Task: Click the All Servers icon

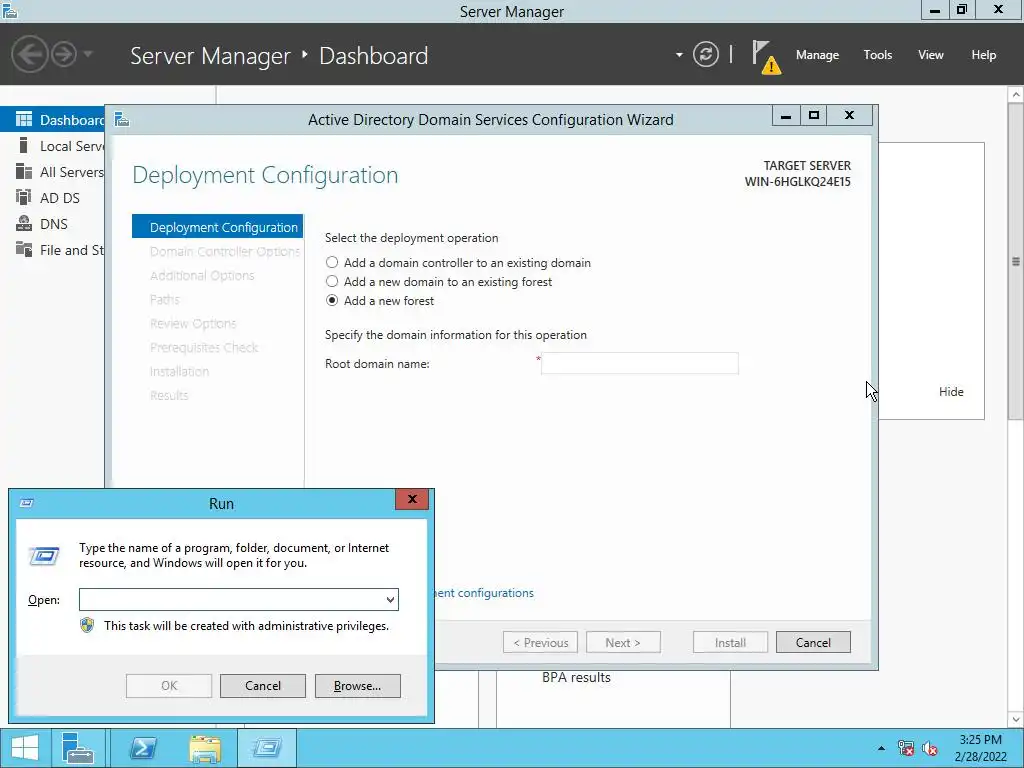Action: pos(24,171)
